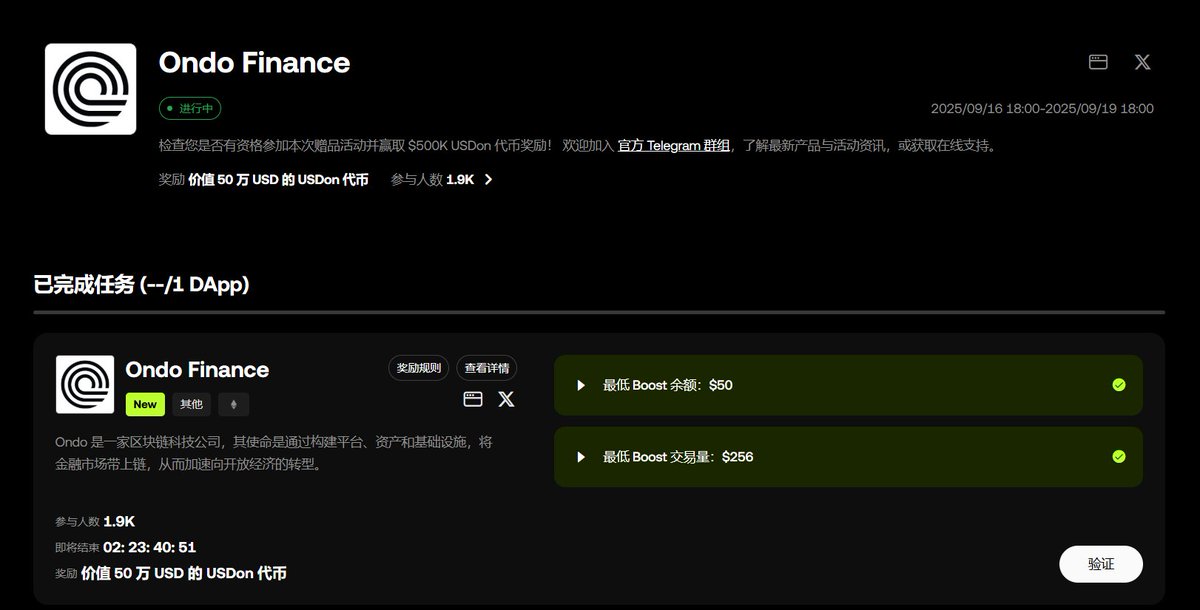The width and height of the screenshot is (1200, 610).
Task: Expand the 最低 Boost 交易量 row arrow
Action: [x=581, y=457]
